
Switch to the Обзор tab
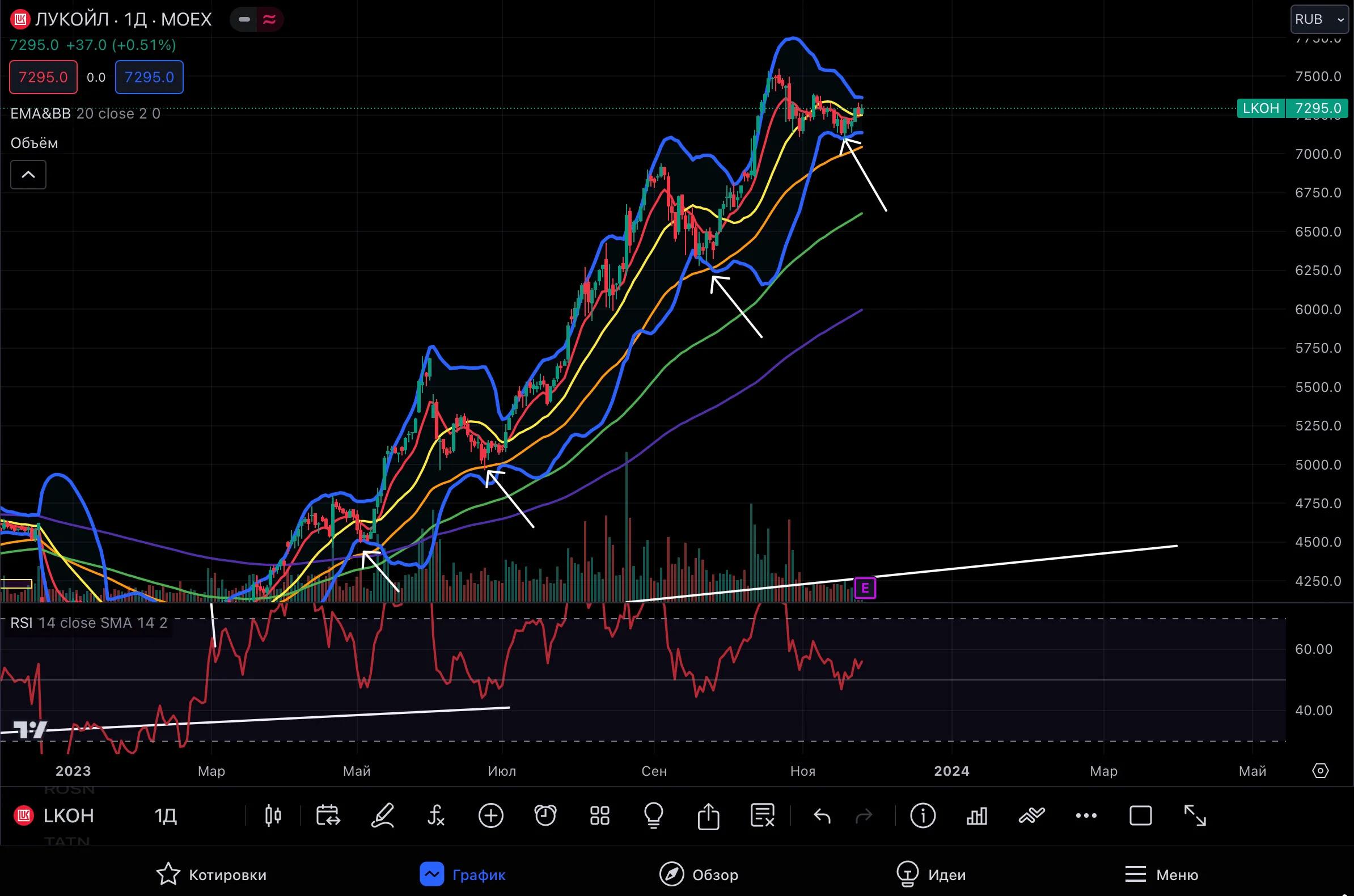click(699, 874)
